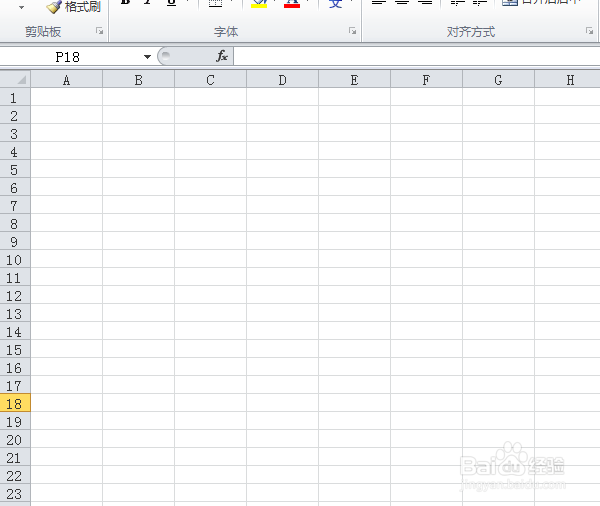Select row 9 header
This screenshot has height=506, width=600.
pos(15,241)
